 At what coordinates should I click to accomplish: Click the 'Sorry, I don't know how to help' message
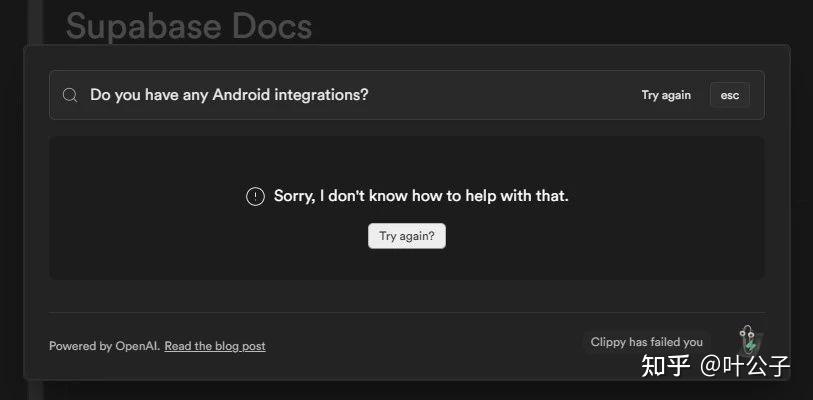[421, 196]
